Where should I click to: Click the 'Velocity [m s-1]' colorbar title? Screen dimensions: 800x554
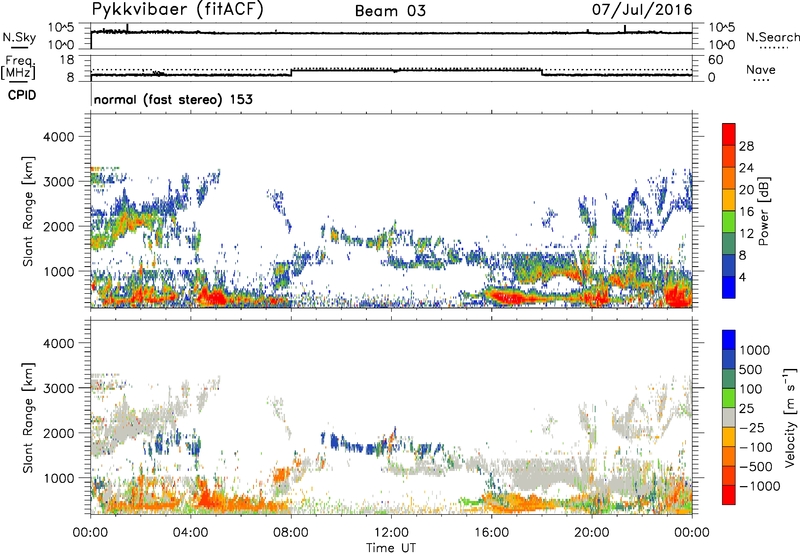[x=790, y=417]
